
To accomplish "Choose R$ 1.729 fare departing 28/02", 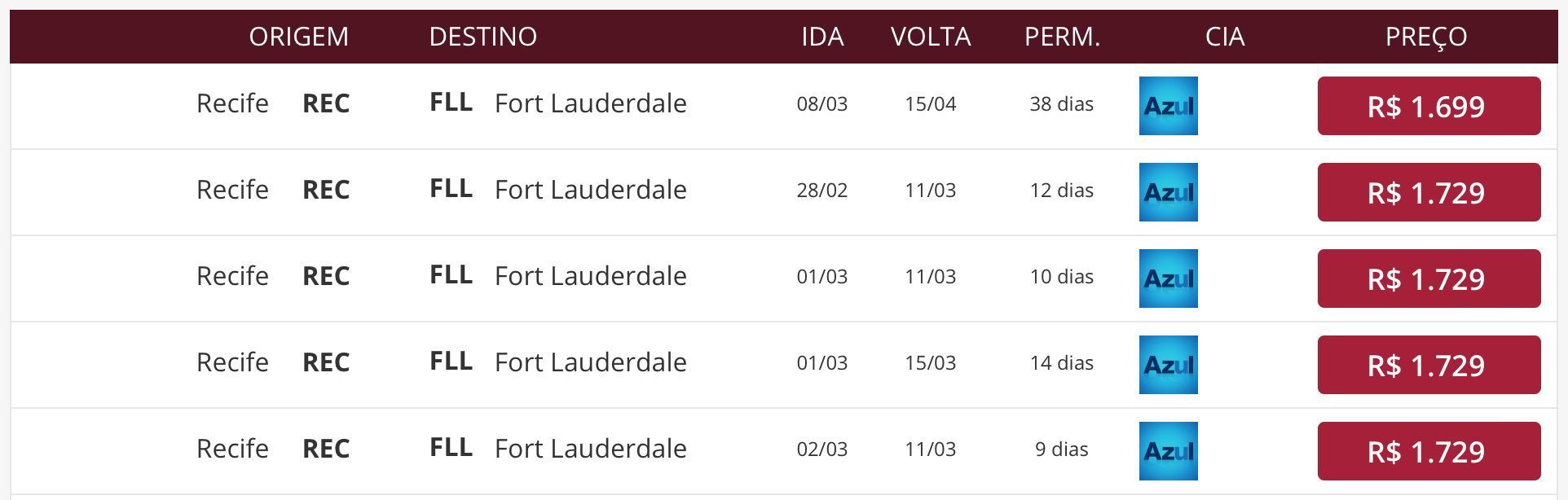I will [1429, 192].
